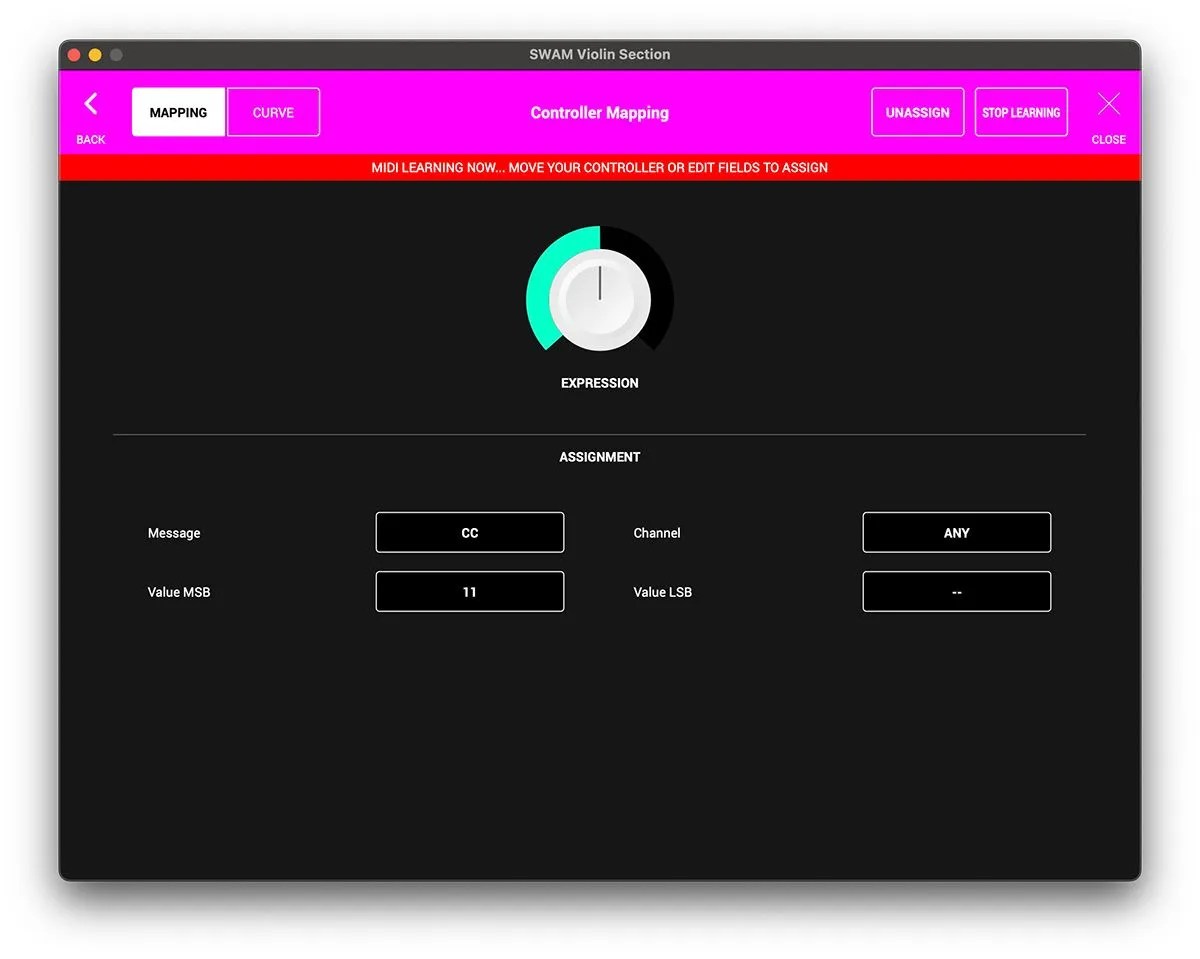Select the empty Value LSB field
The width and height of the screenshot is (1200, 959).
[x=957, y=591]
